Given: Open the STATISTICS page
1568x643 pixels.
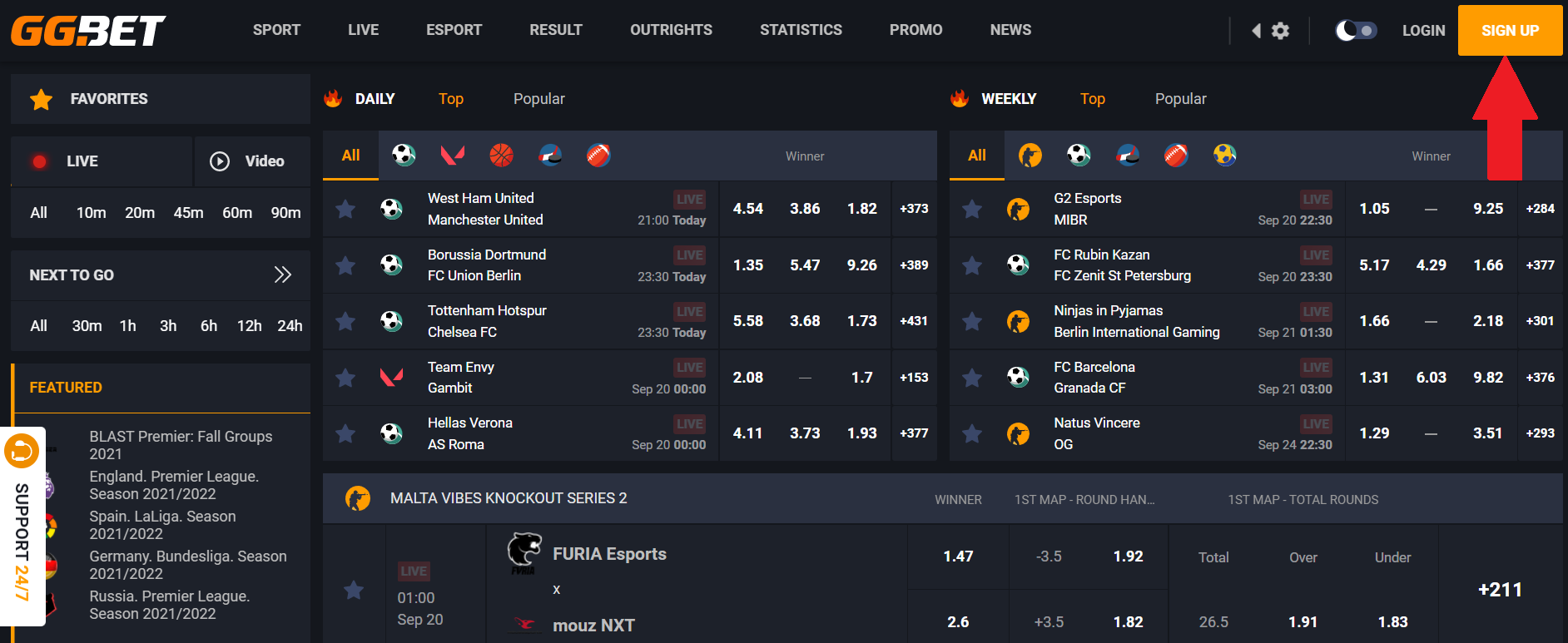Looking at the screenshot, I should tap(801, 30).
